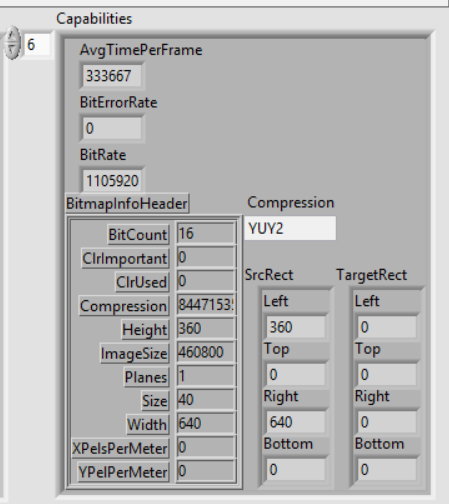Viewport: 449px width, 504px height.
Task: Click the TargetRect Left value field
Action: coord(387,327)
